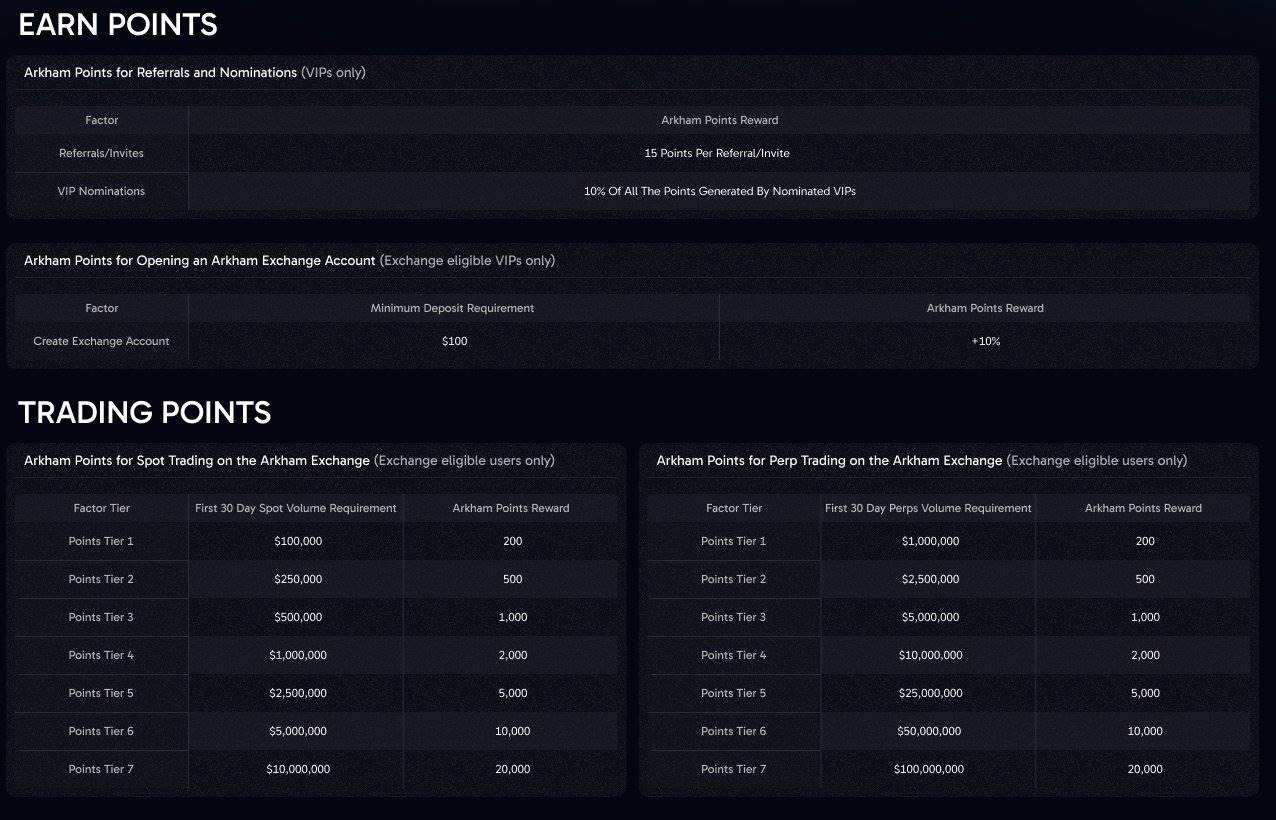Click the First 30 Day Spot Volume Requirement header
This screenshot has width=1276, height=820.
click(x=296, y=508)
